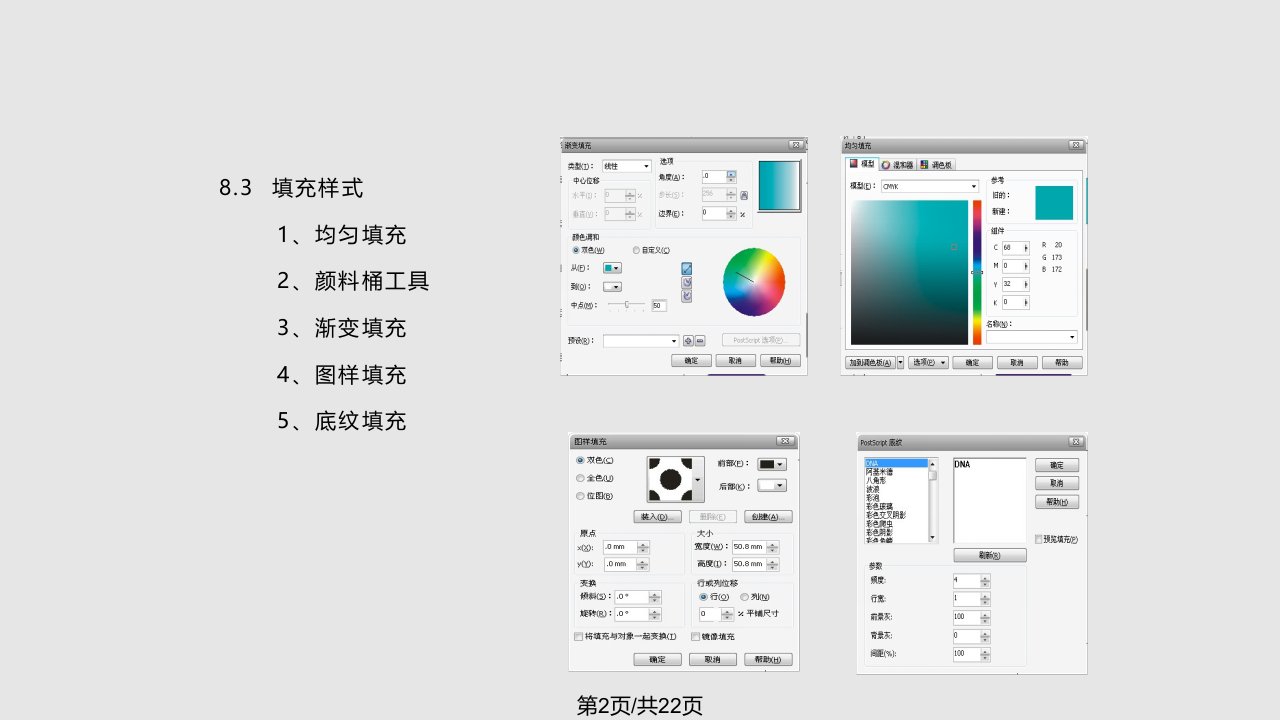Select DNA in the PostScript texture list
Viewport: 1280px width, 720px height.
coord(896,463)
